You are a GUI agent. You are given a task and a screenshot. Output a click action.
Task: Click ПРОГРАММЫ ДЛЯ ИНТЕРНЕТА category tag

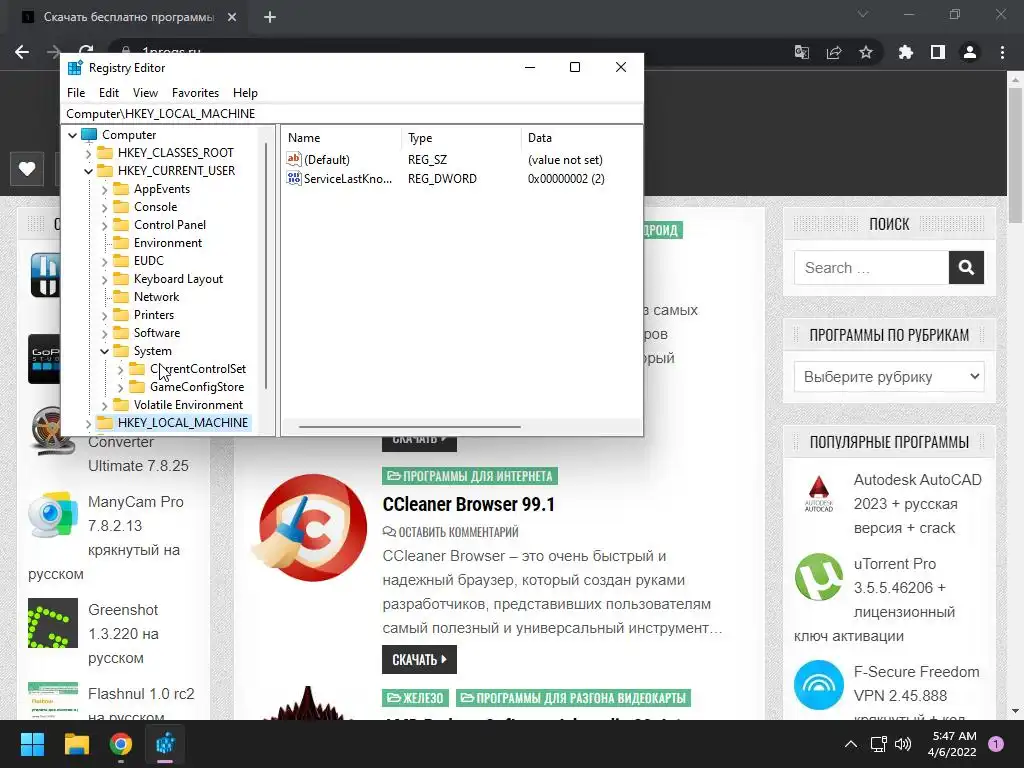(x=470, y=476)
